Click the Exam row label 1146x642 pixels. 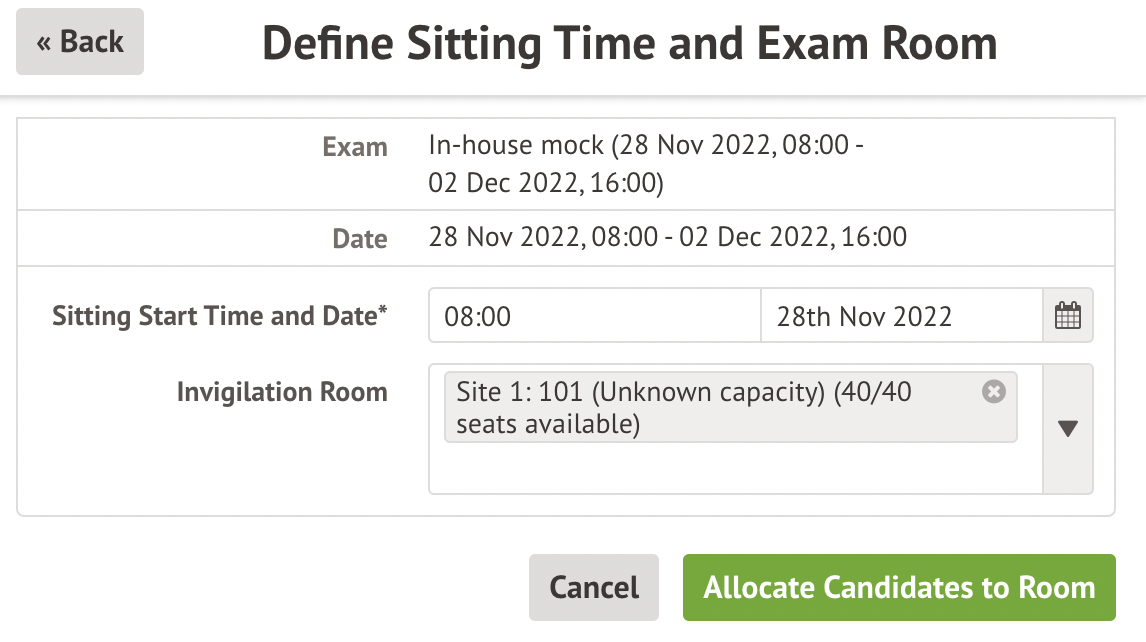click(355, 147)
